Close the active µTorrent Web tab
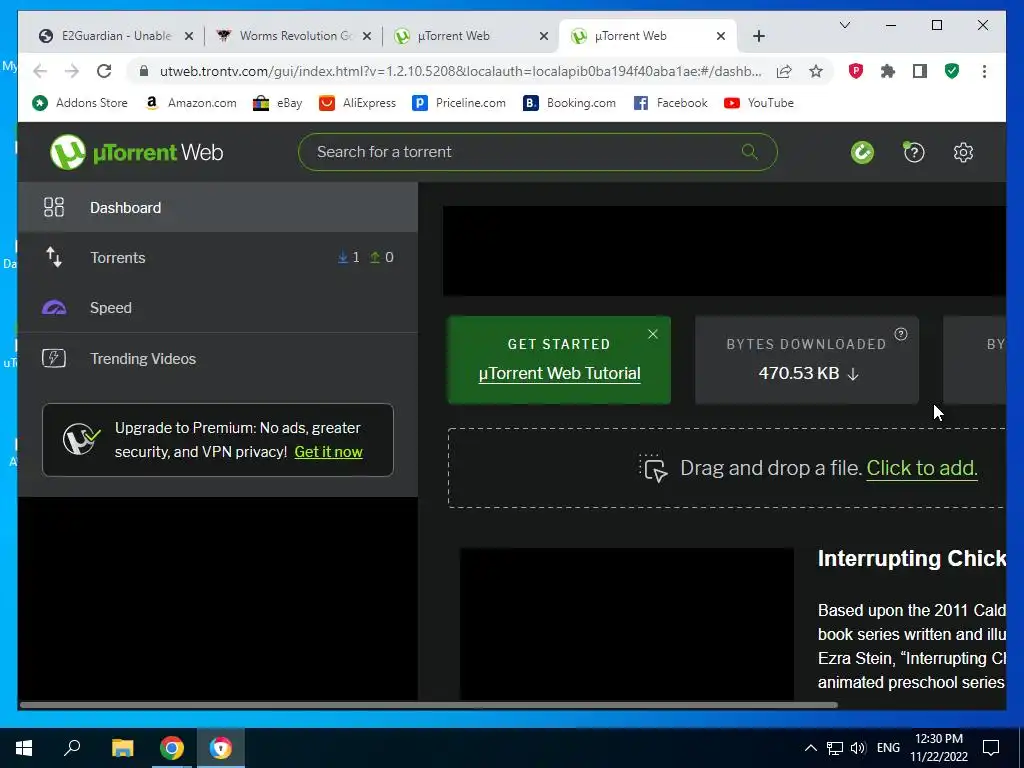 [x=721, y=36]
